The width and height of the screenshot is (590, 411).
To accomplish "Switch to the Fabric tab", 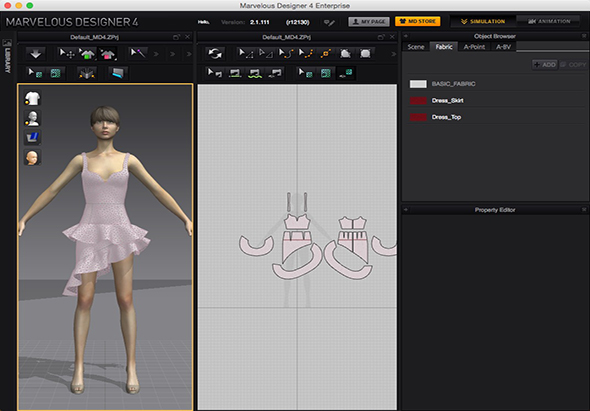I will tap(444, 46).
